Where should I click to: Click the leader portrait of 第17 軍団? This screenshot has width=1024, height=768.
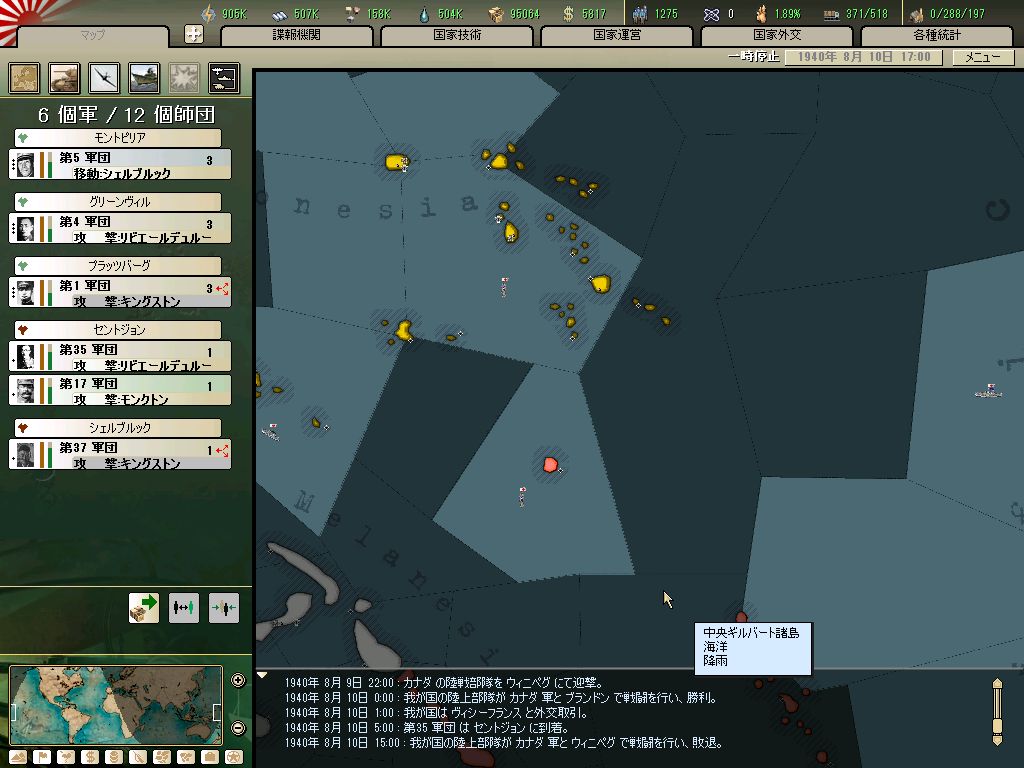click(25, 391)
